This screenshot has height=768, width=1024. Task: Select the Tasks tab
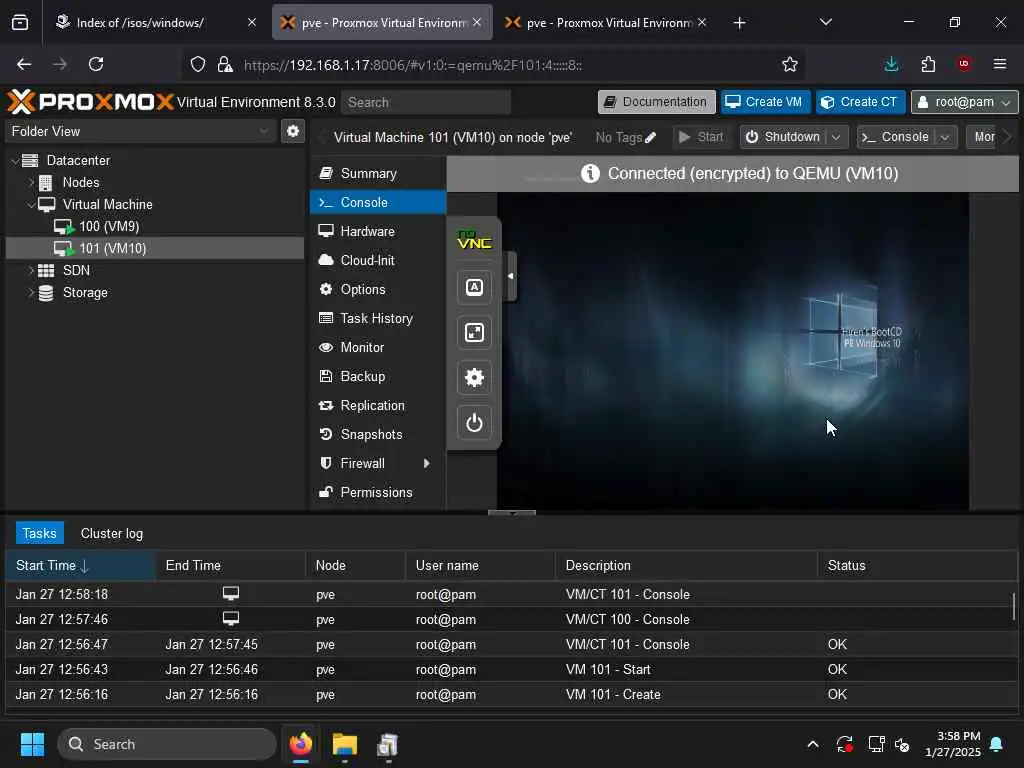pyautogui.click(x=39, y=534)
